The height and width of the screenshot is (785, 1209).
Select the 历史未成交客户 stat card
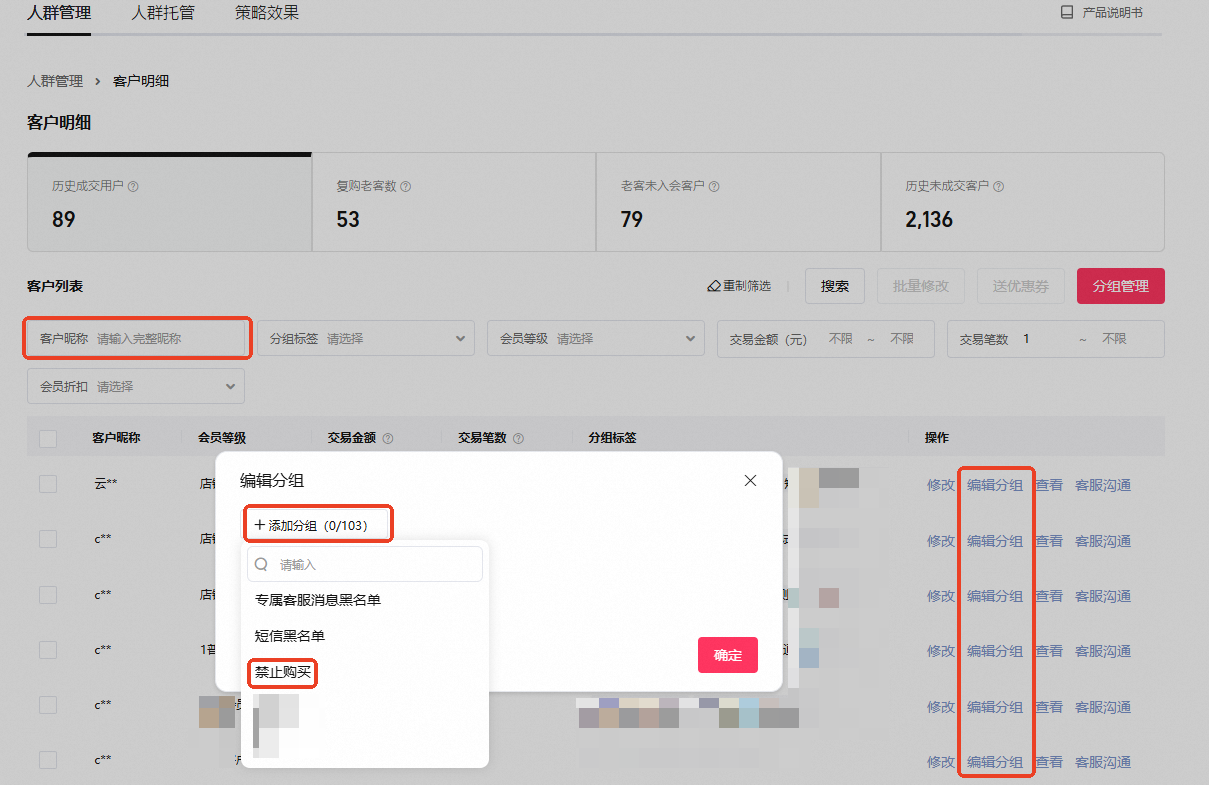(1023, 202)
